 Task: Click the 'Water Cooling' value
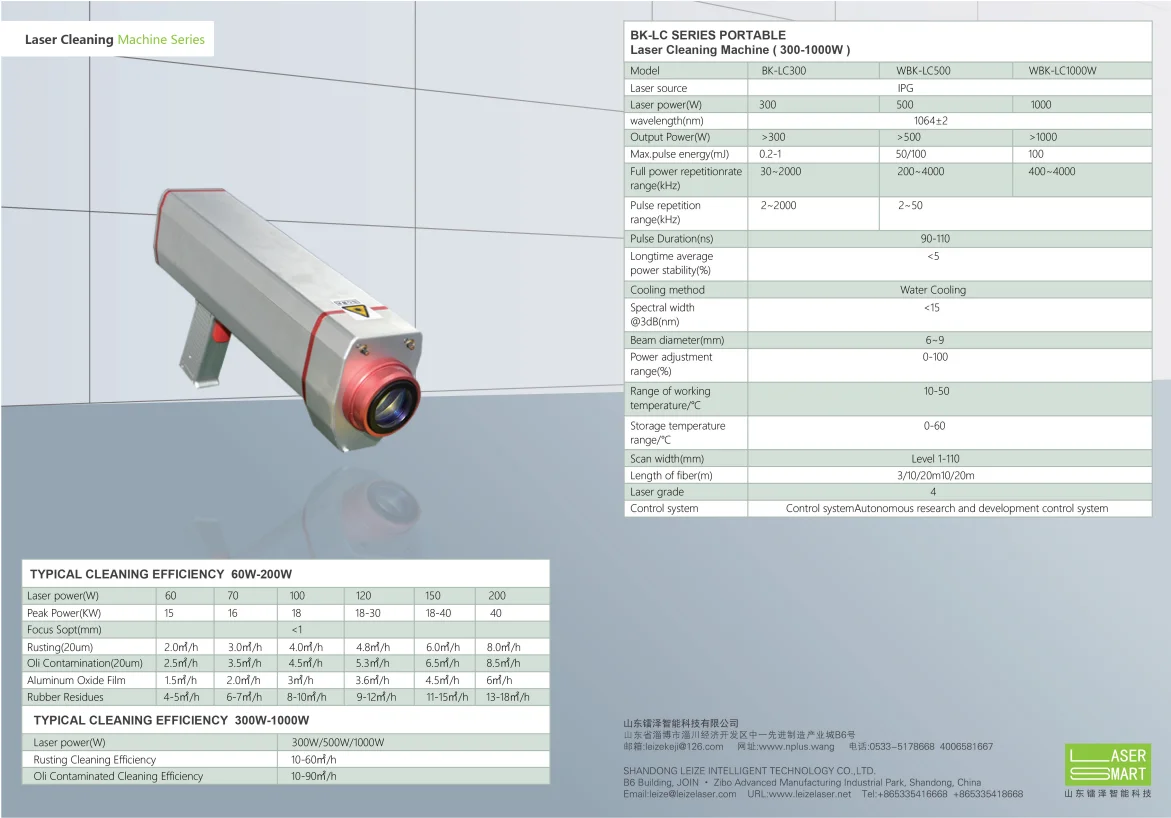(933, 290)
